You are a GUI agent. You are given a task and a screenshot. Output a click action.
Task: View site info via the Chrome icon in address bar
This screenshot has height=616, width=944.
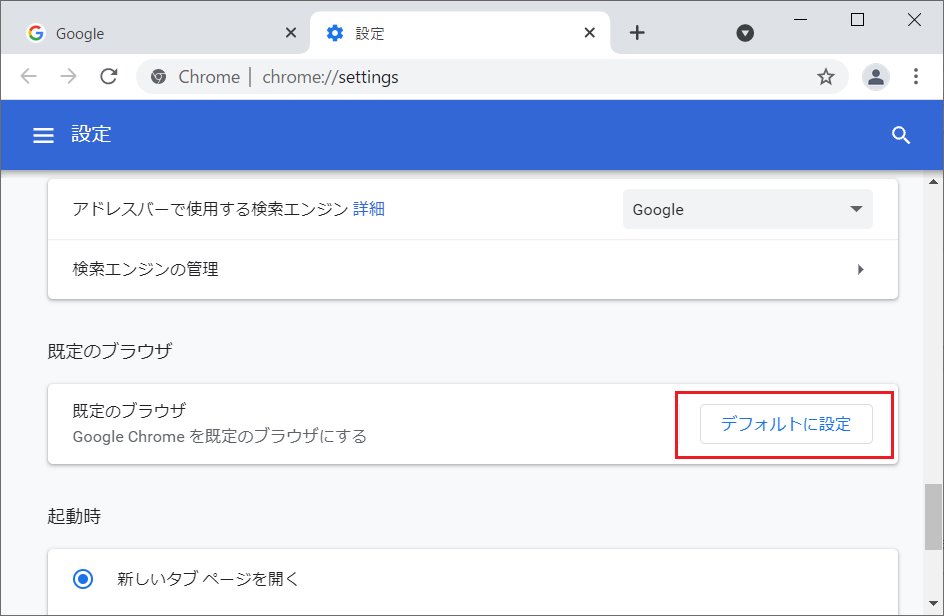click(158, 77)
